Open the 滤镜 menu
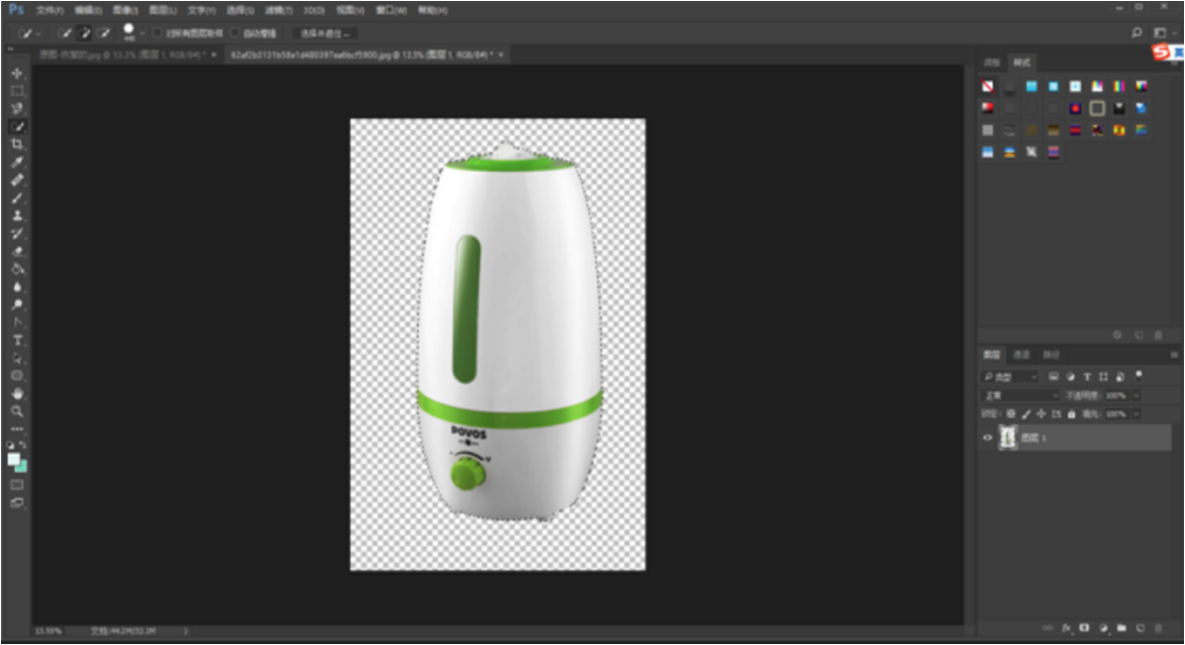 point(278,10)
